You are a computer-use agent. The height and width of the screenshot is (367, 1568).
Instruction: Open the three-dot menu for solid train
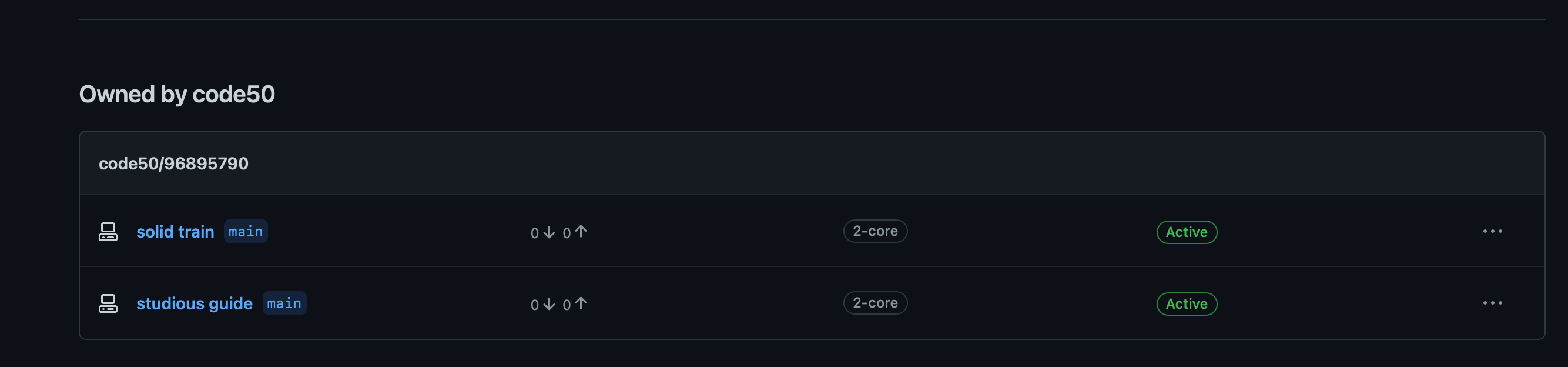(x=1492, y=232)
